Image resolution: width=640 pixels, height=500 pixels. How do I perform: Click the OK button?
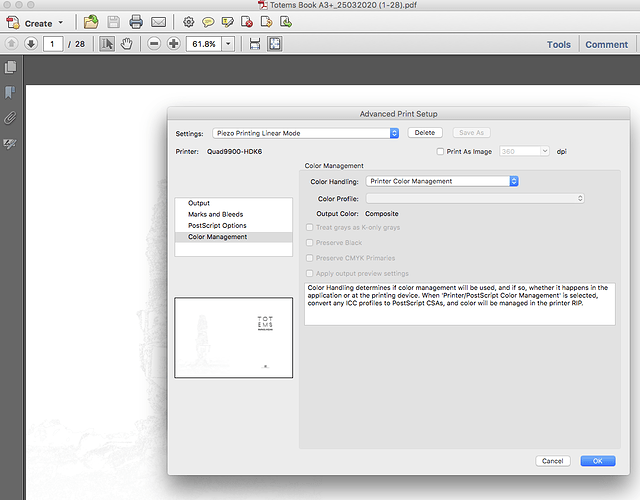[596, 461]
